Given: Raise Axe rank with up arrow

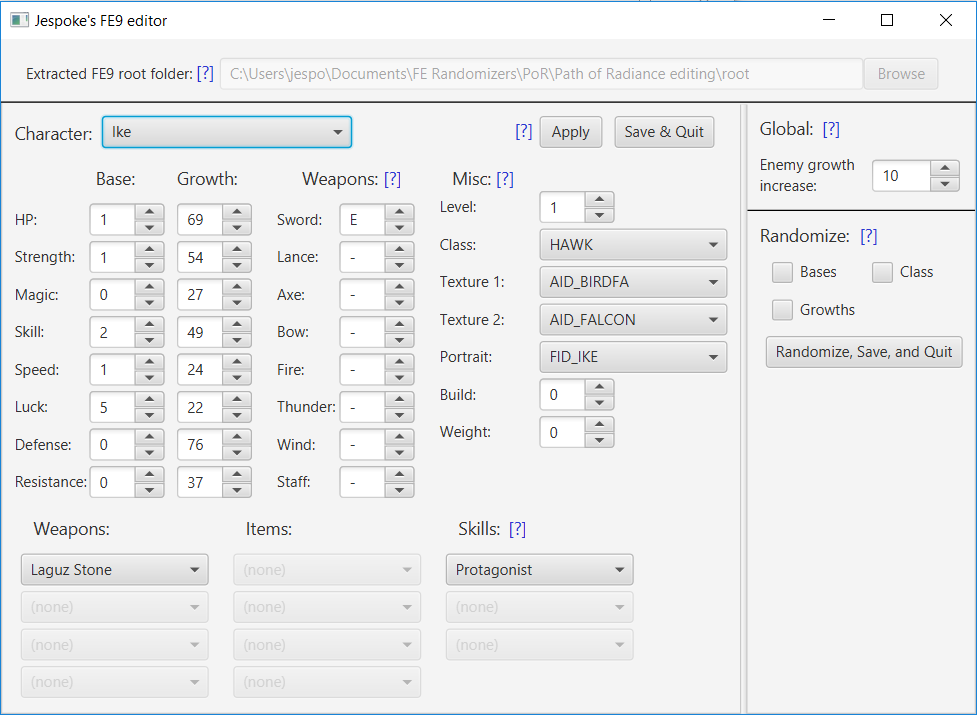Looking at the screenshot, I should [399, 286].
